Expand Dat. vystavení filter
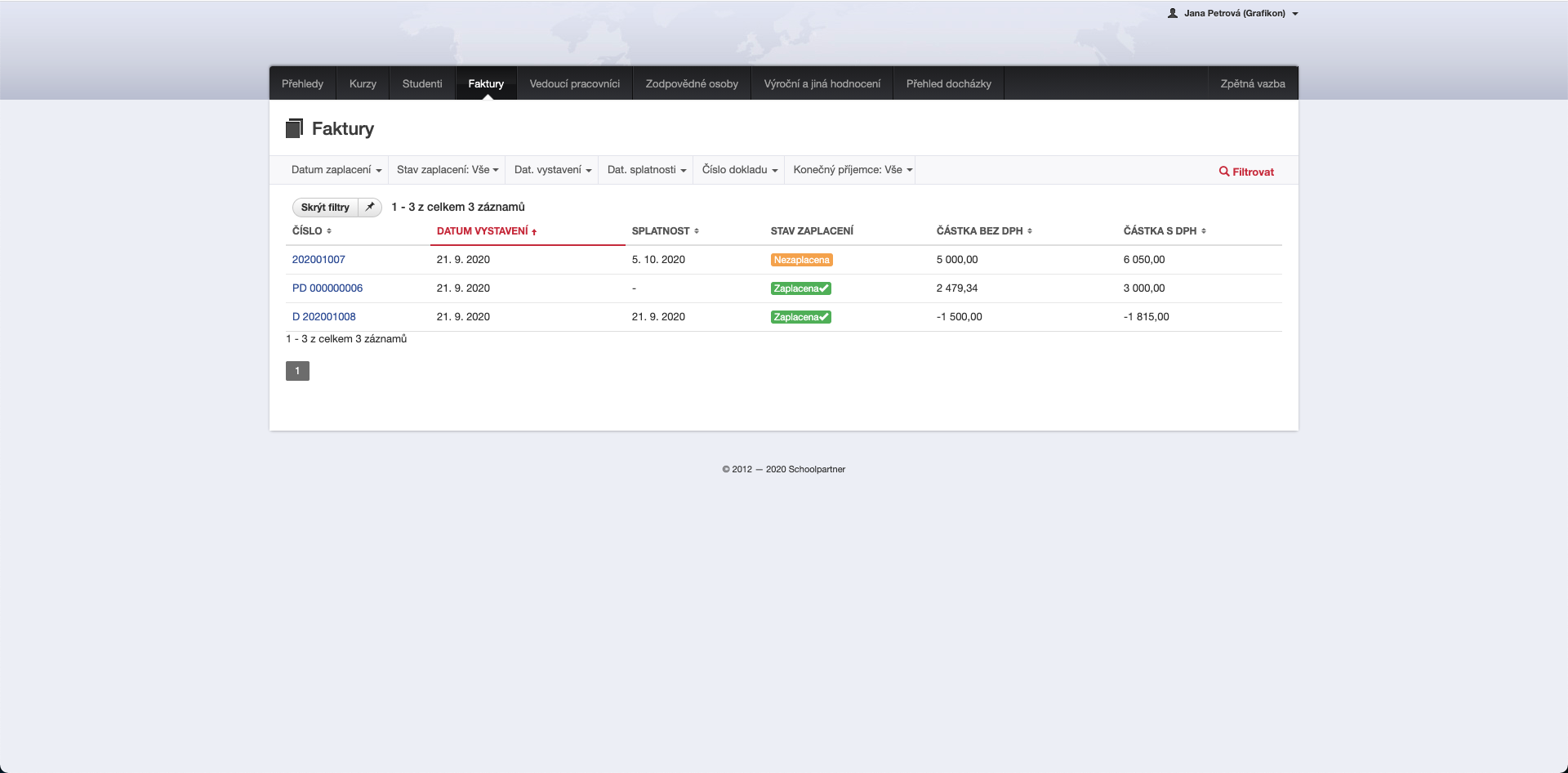 click(553, 170)
